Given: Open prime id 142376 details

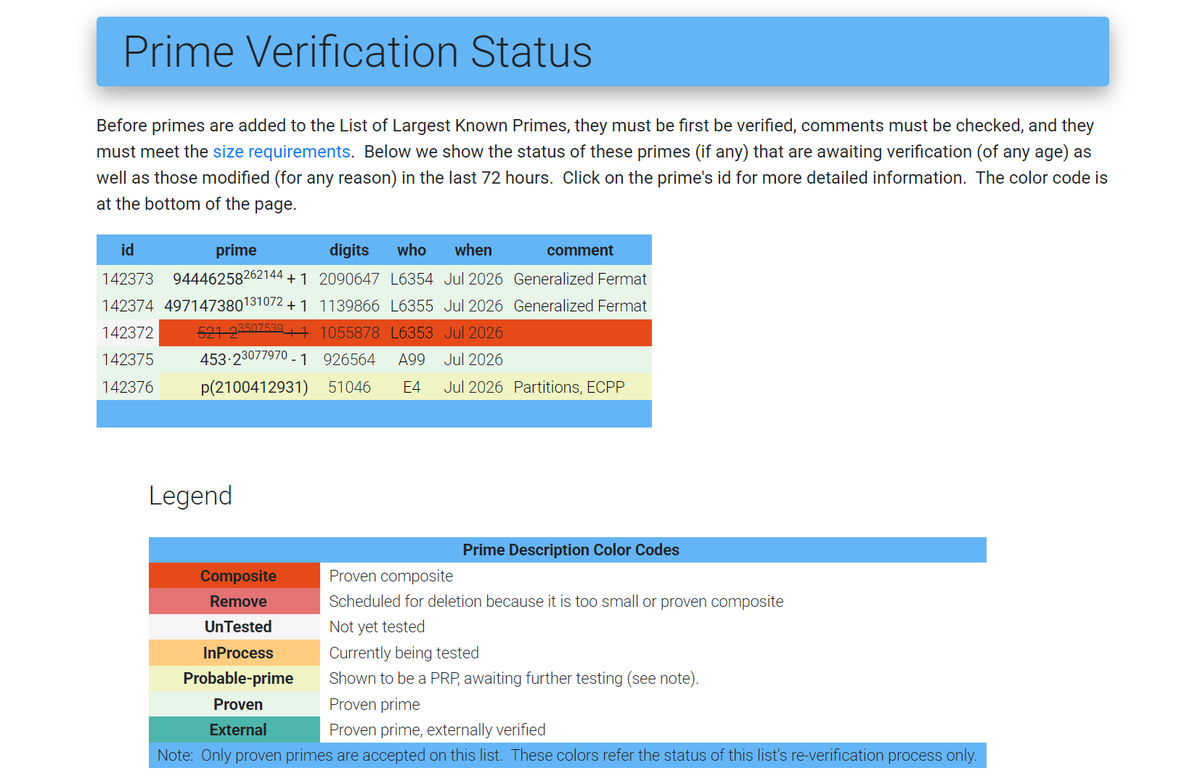Looking at the screenshot, I should coord(128,387).
